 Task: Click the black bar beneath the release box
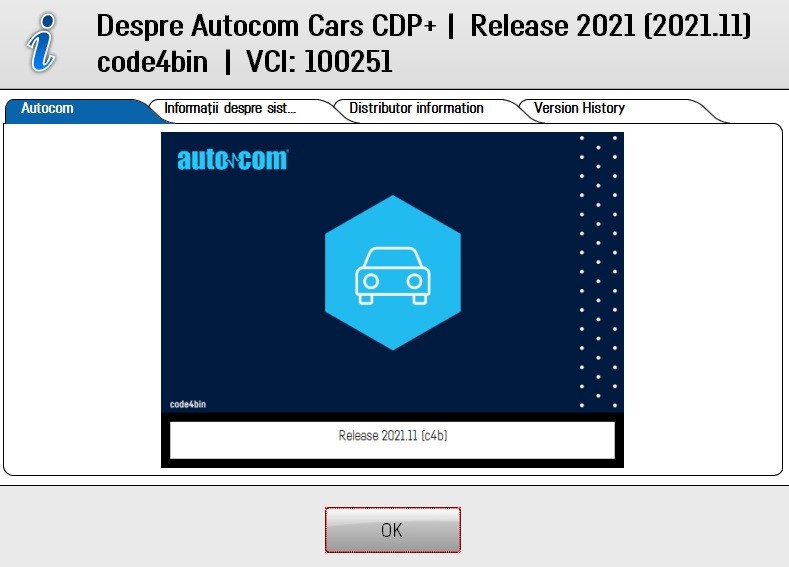pos(392,463)
